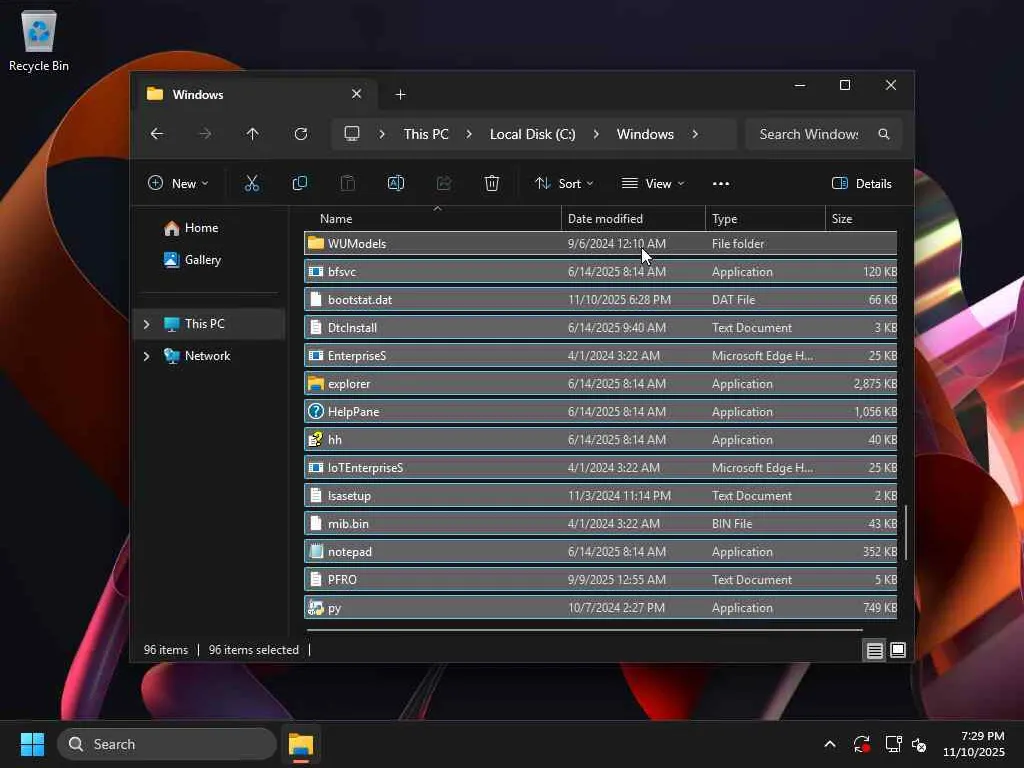The height and width of the screenshot is (768, 1024).
Task: Open the Windows Start button
Action: point(32,744)
